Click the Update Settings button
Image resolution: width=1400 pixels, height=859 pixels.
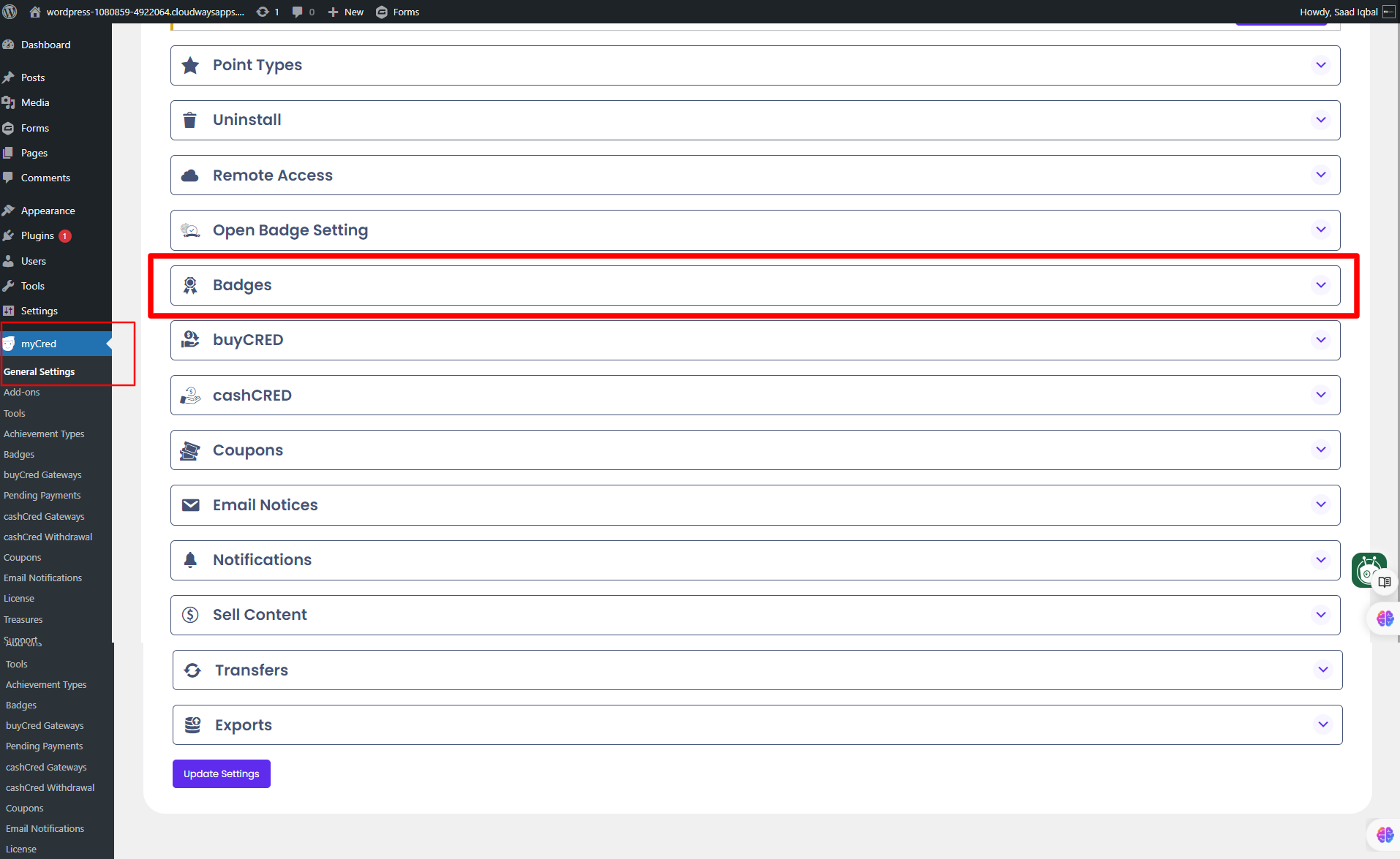(222, 774)
